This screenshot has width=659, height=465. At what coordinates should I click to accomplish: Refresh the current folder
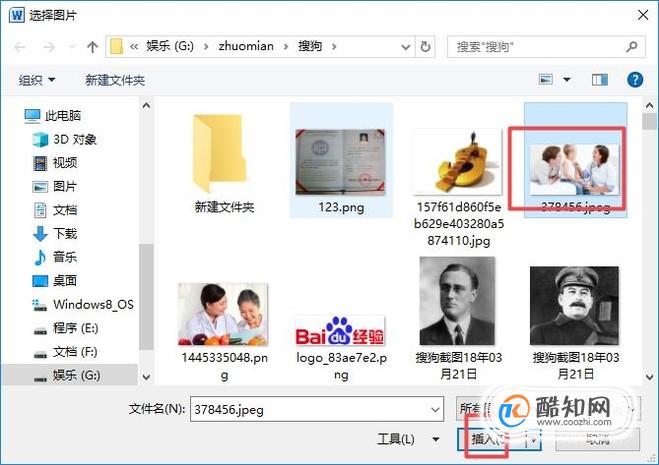point(425,47)
